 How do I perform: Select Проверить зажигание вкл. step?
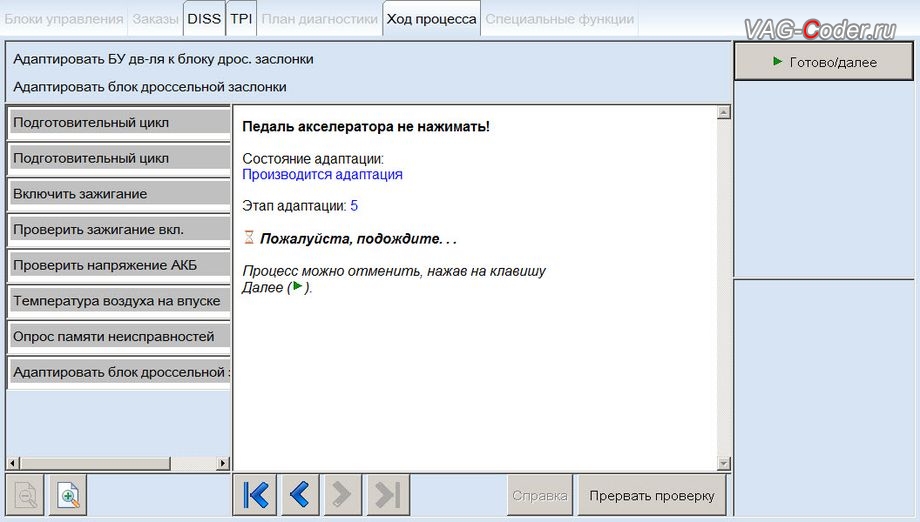(x=119, y=230)
